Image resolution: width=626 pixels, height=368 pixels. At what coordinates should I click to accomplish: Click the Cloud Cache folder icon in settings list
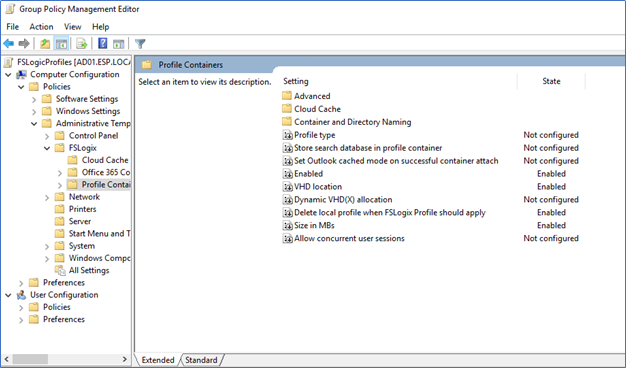tap(287, 109)
